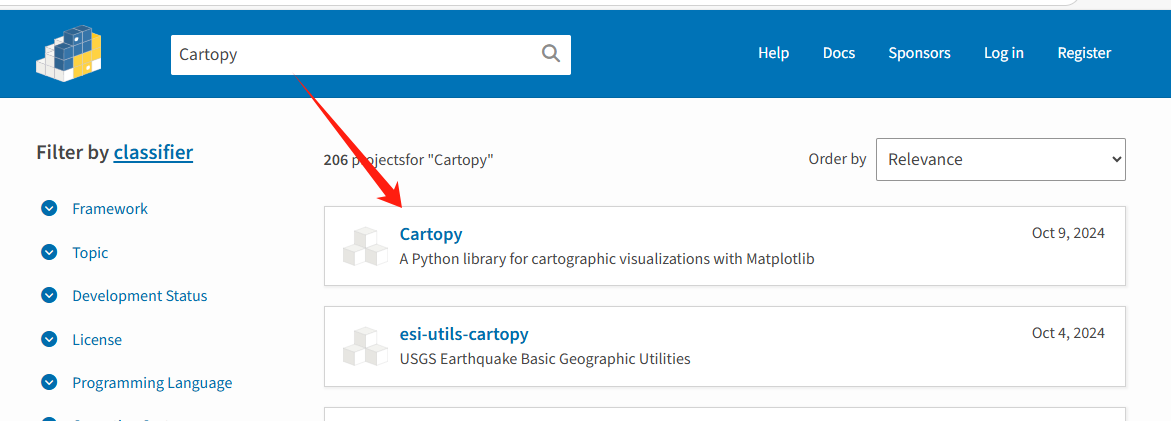Click the USGS Earthquake Basic Geographic Utilities text
This screenshot has width=1171, height=421.
(545, 359)
